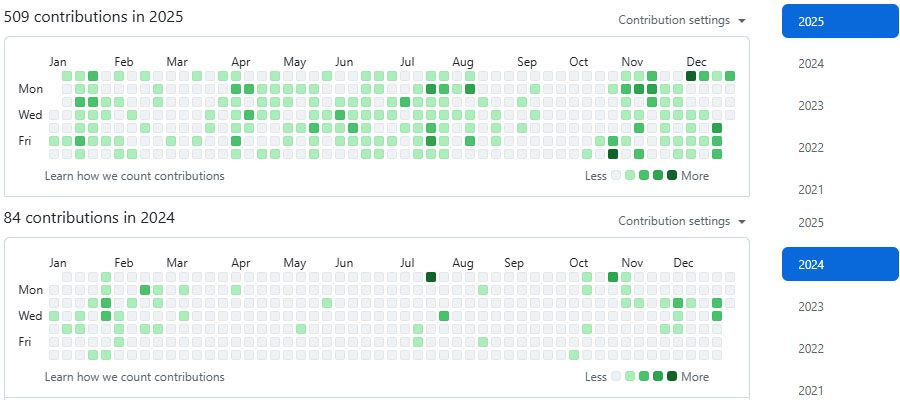Select 2025 in the lower year list
Image resolution: width=900 pixels, height=400 pixels.
coord(811,222)
